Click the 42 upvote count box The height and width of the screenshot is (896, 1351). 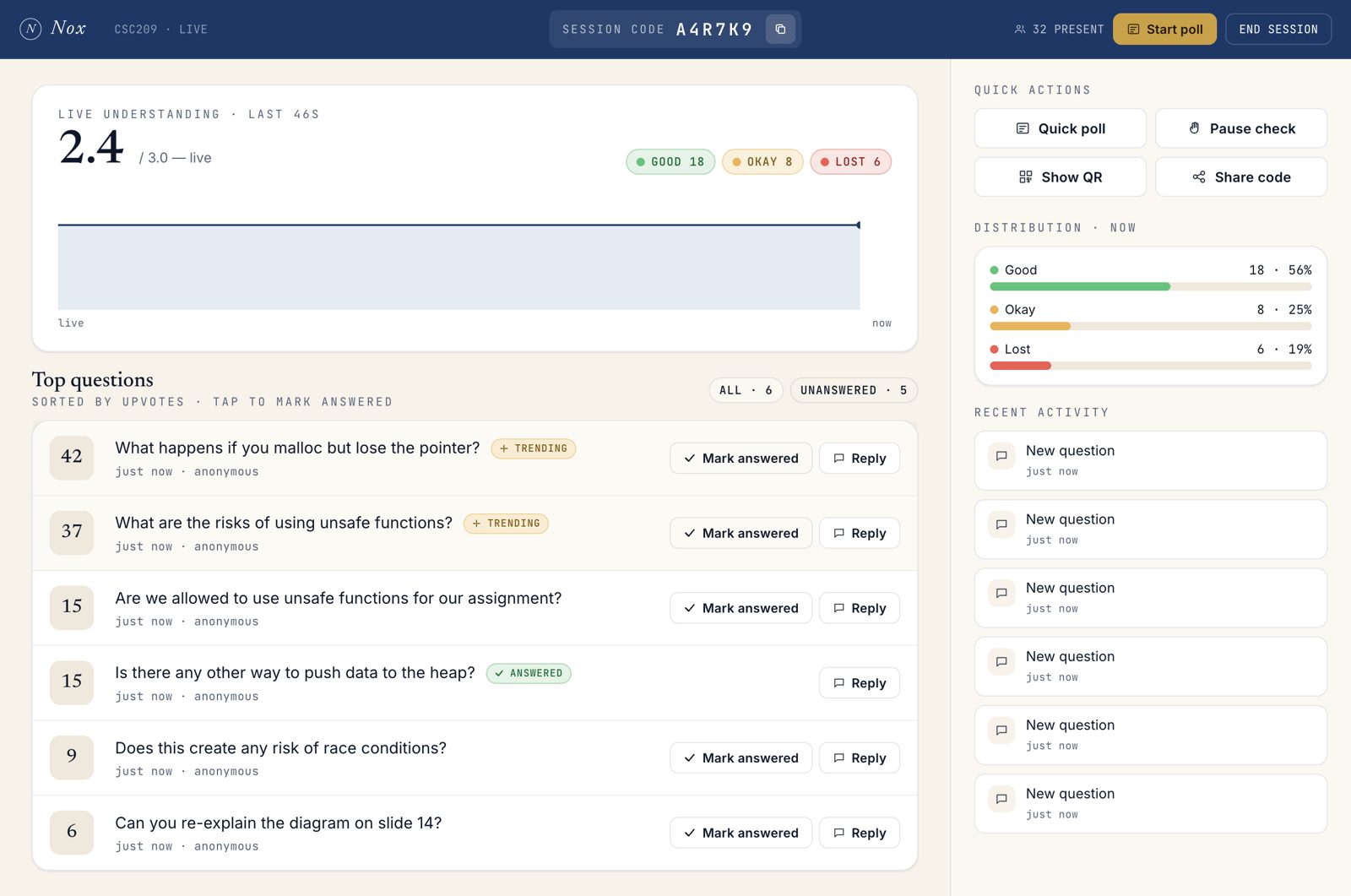(72, 458)
